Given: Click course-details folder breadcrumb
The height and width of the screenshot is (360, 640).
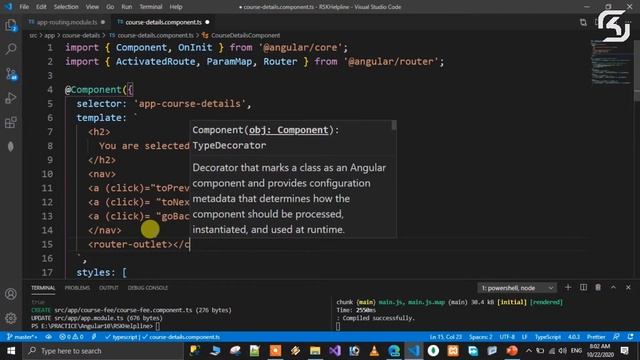Looking at the screenshot, I should (x=81, y=36).
